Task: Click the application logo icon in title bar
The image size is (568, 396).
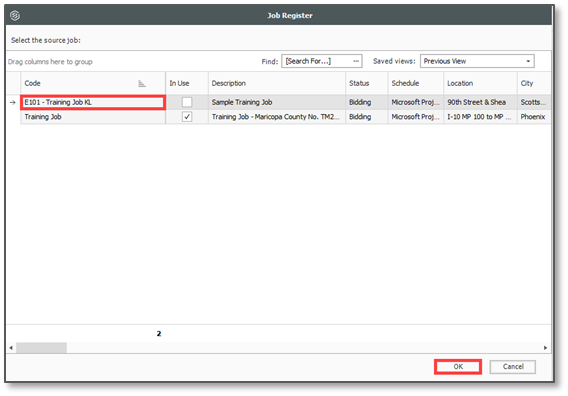Action: [x=15, y=16]
